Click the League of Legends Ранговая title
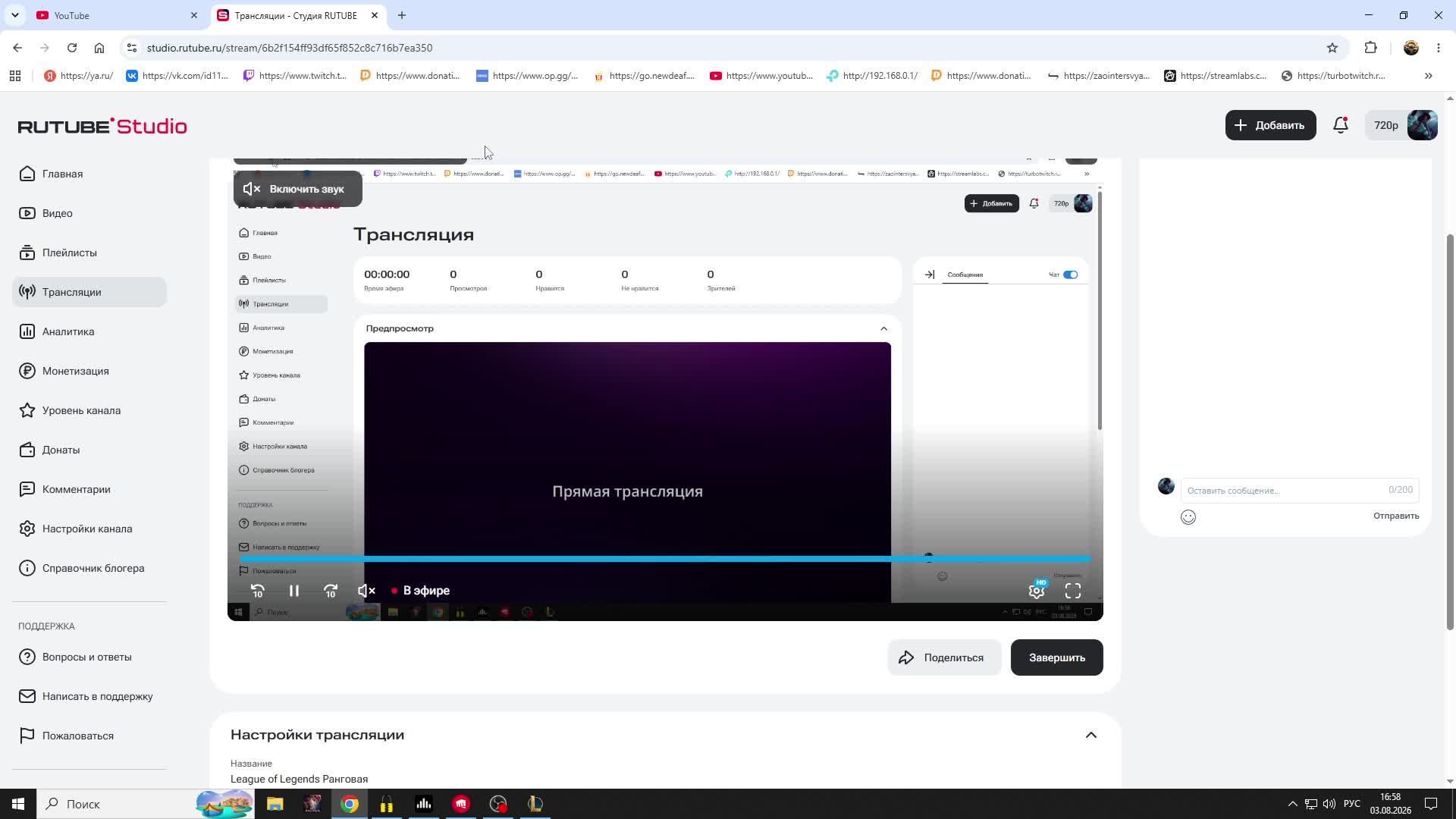This screenshot has width=1456, height=819. (x=299, y=779)
